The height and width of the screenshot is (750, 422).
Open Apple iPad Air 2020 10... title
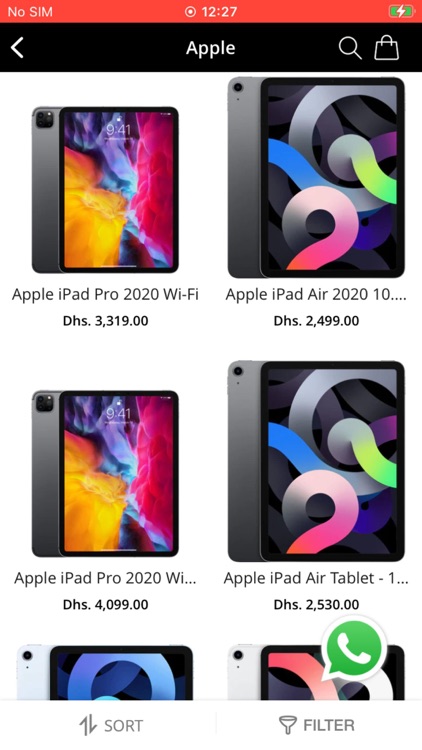click(316, 294)
